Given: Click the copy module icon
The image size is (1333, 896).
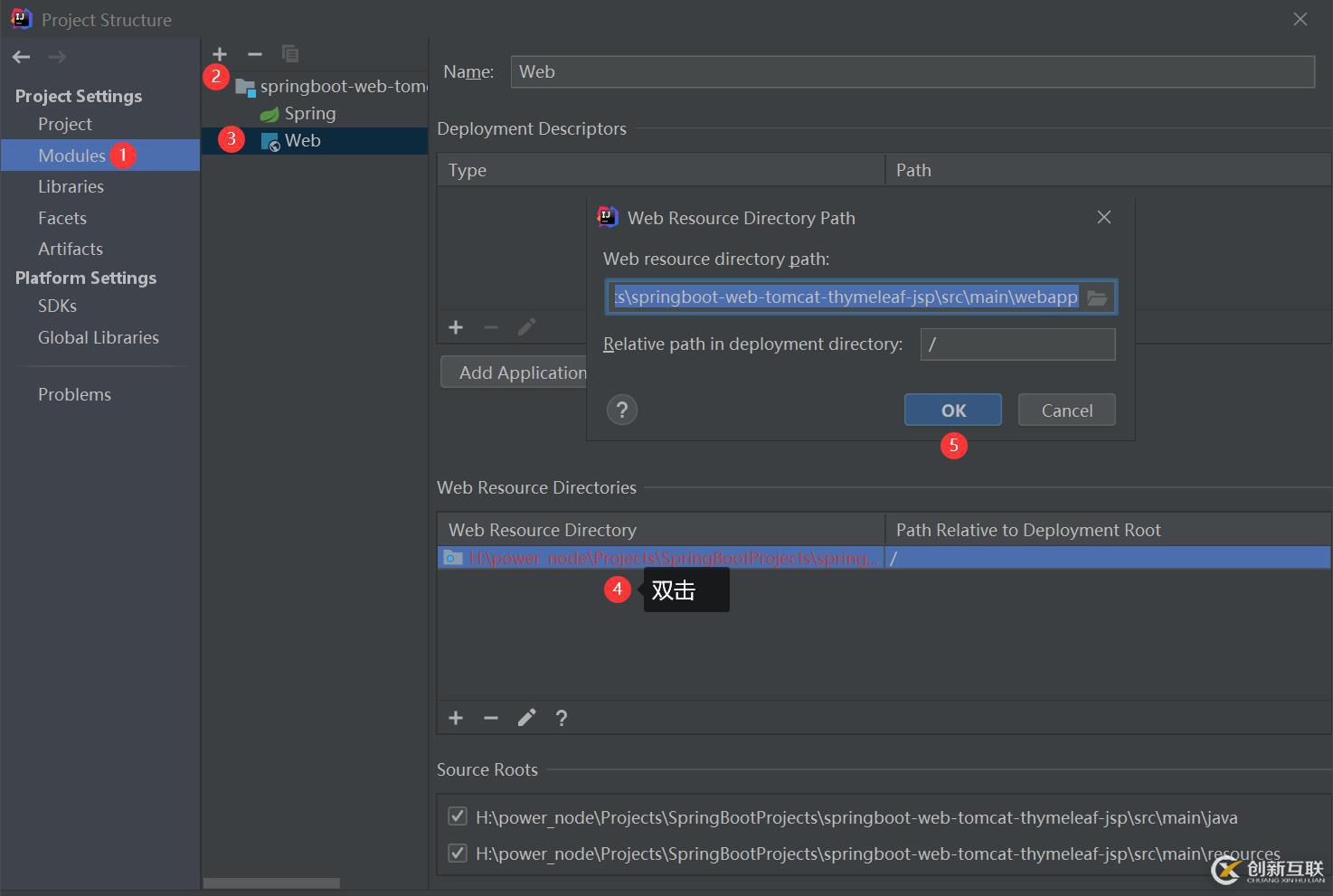Looking at the screenshot, I should coord(290,54).
